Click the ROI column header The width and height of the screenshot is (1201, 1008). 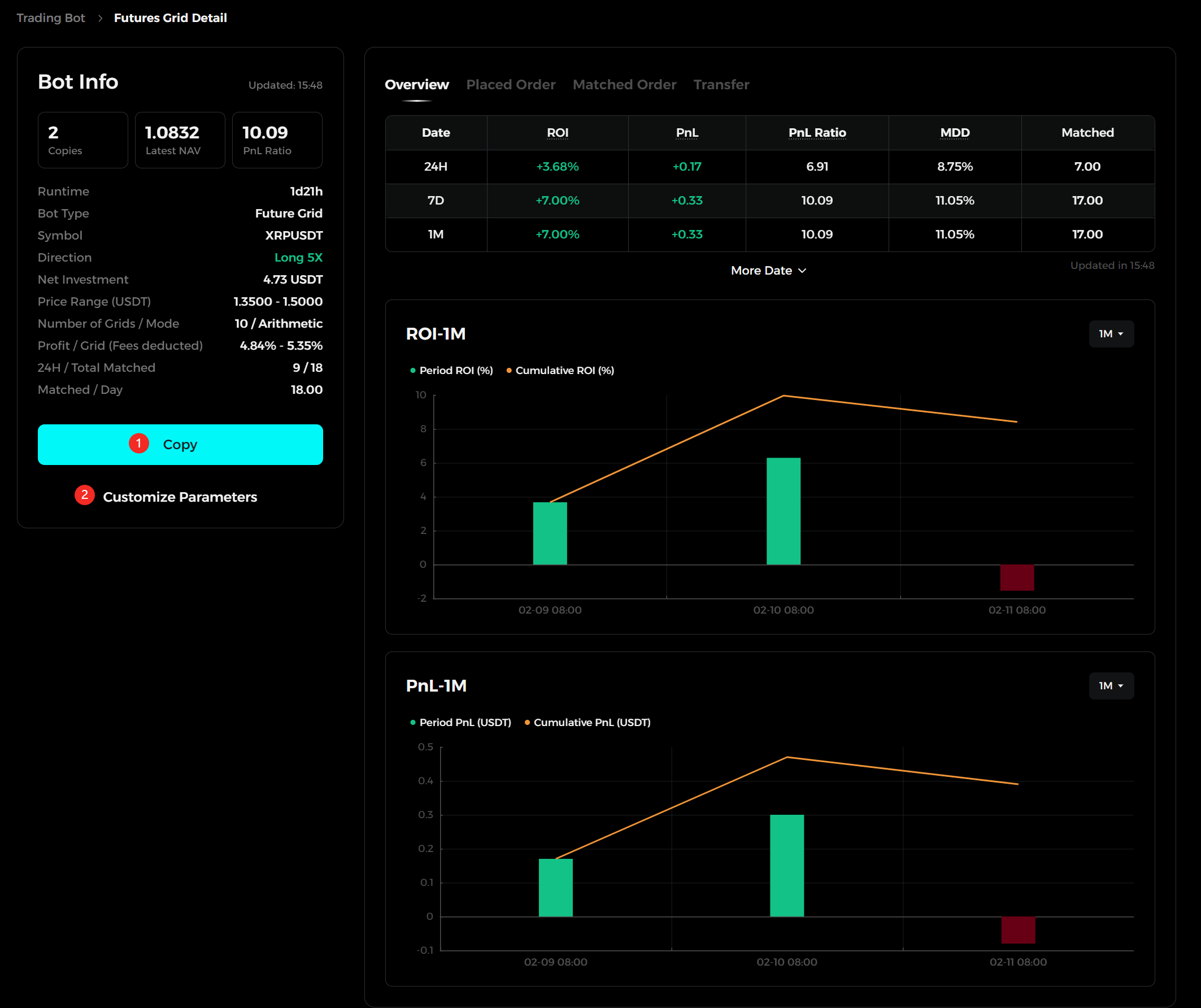558,133
